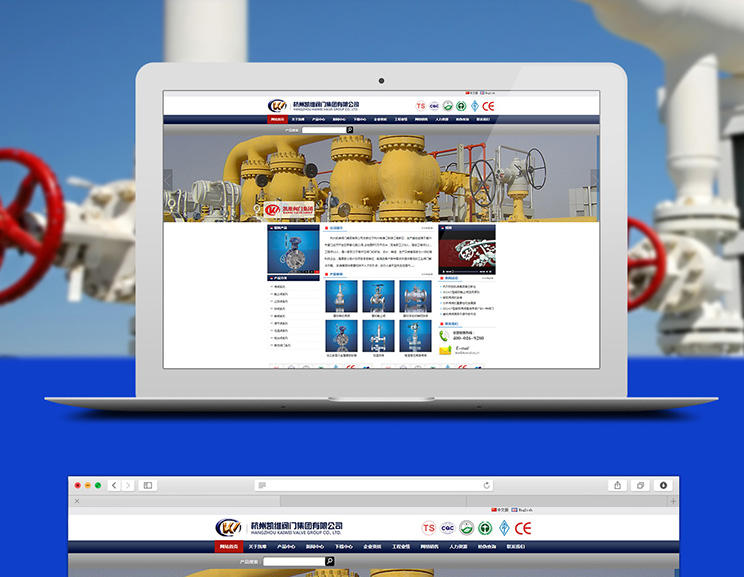Click search magnifier button in bottom browser
This screenshot has height=577, width=744.
pyautogui.click(x=330, y=562)
